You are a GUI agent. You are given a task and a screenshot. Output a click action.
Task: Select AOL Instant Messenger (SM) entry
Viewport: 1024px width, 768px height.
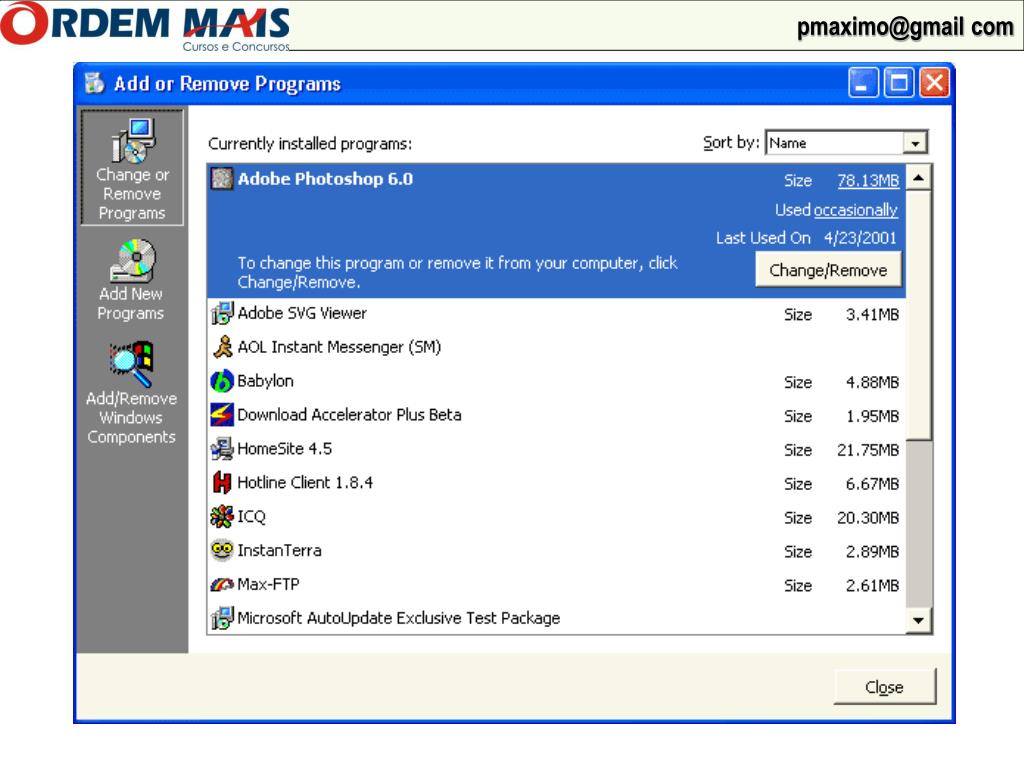pos(556,347)
